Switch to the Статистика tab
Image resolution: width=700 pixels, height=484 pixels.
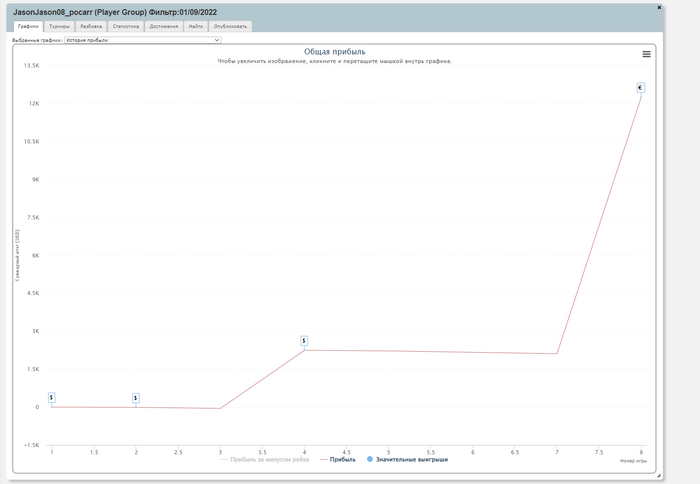pyautogui.click(x=125, y=26)
